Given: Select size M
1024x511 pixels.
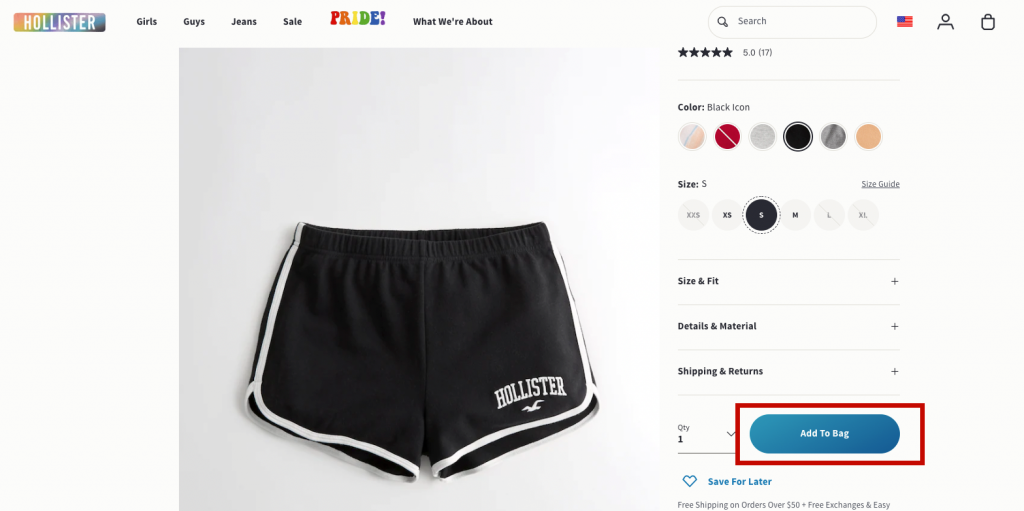Looking at the screenshot, I should point(795,215).
